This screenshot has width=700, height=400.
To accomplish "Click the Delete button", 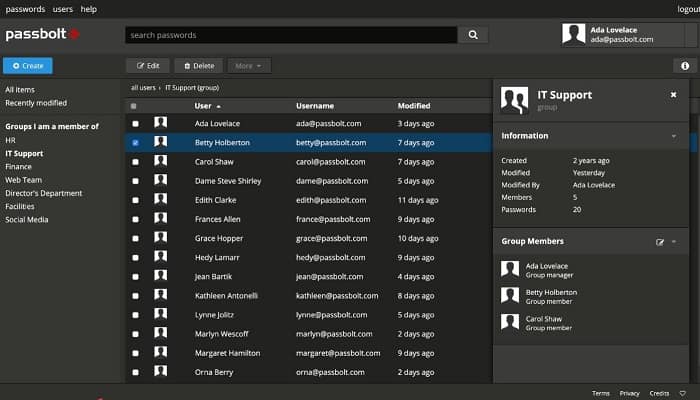I will 199,66.
